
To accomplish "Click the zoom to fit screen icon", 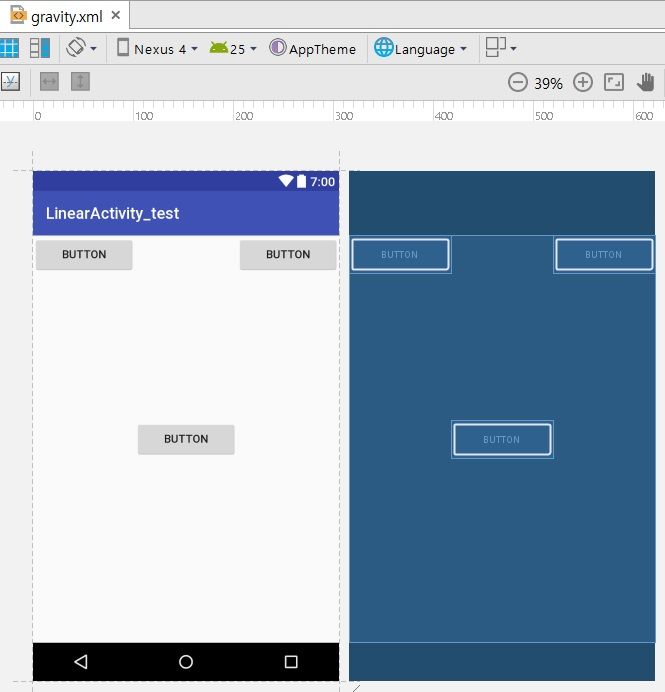I will click(614, 82).
